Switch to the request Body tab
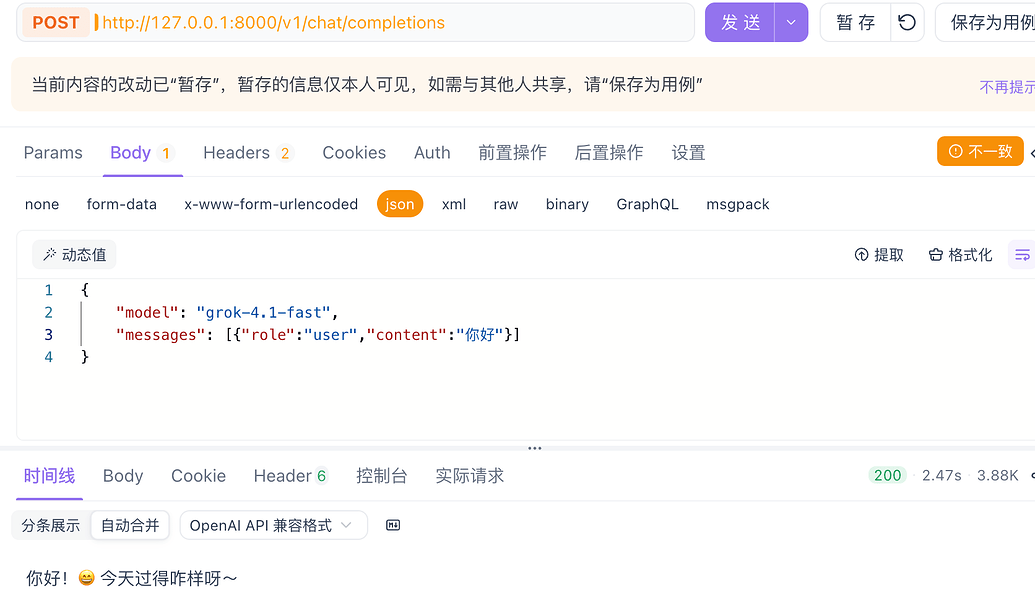1035x607 pixels. click(142, 153)
